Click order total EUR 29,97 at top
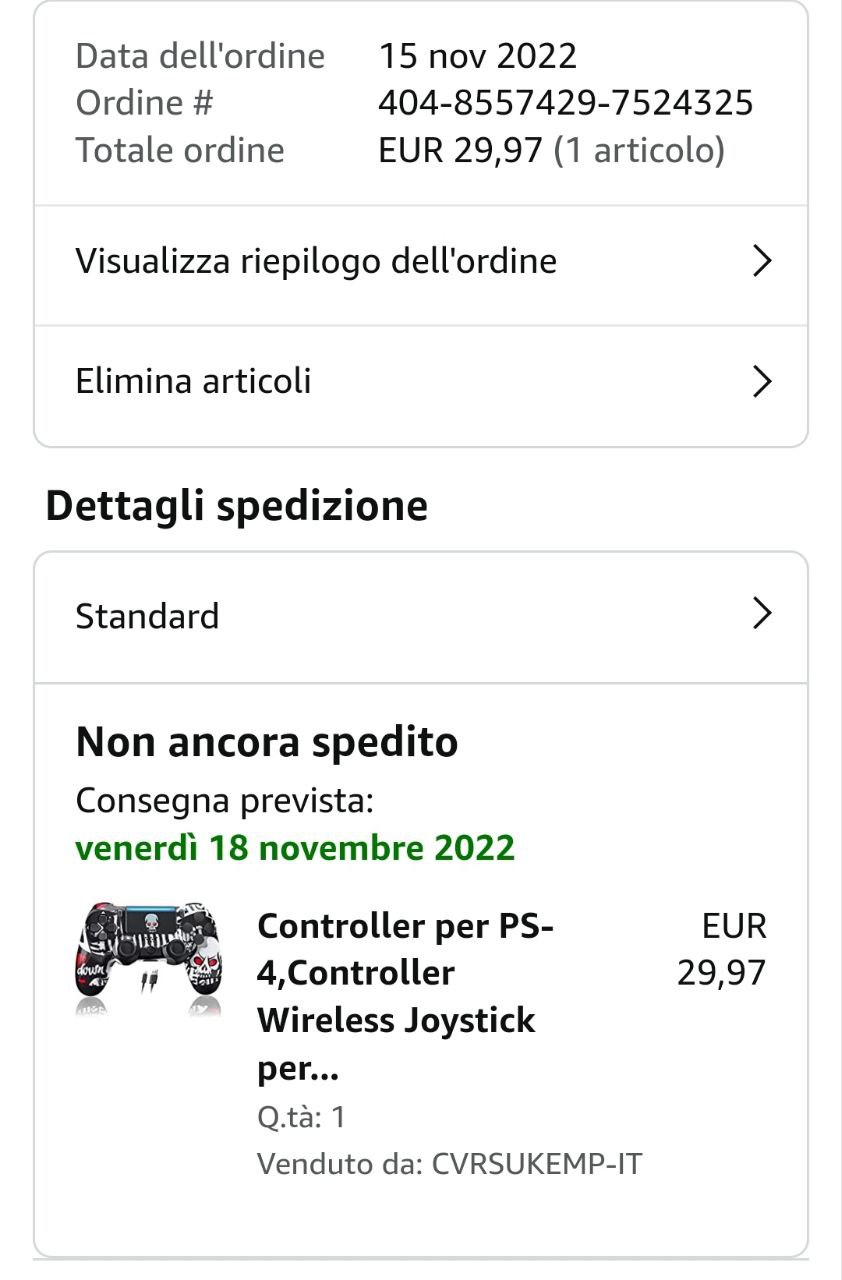The height and width of the screenshot is (1280, 842). [460, 151]
